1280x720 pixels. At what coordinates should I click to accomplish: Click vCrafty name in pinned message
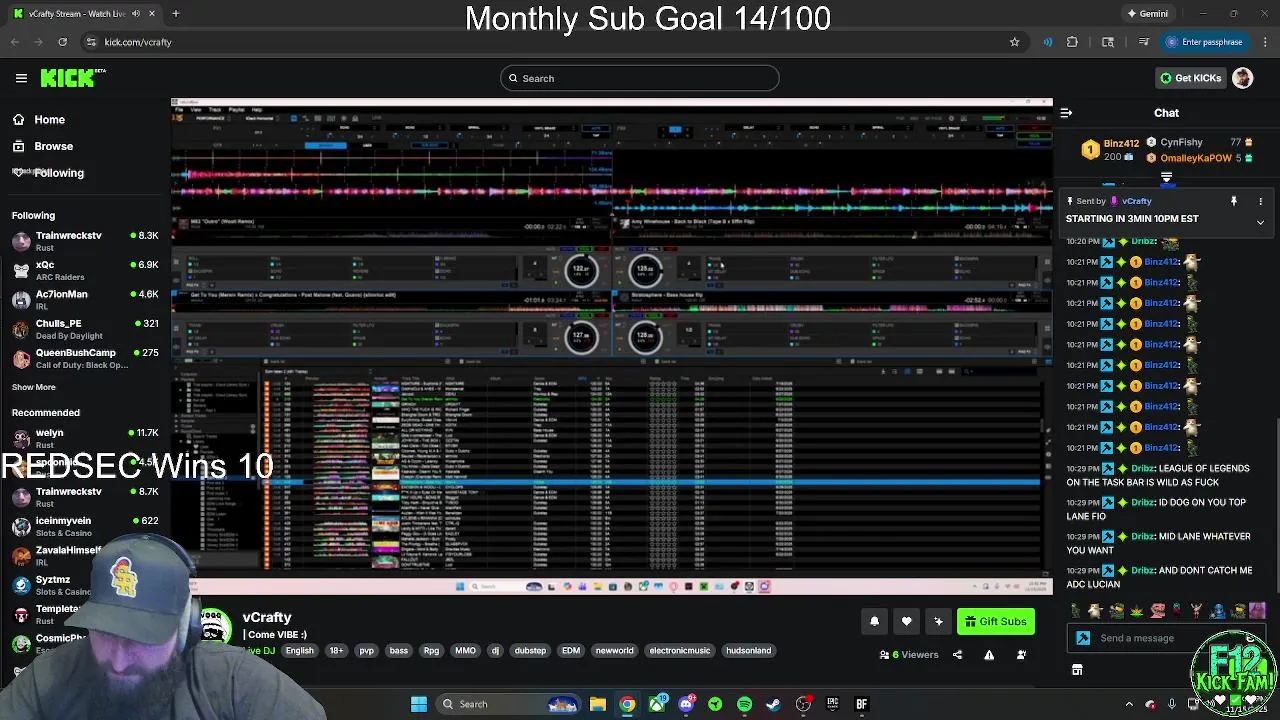coord(1137,201)
